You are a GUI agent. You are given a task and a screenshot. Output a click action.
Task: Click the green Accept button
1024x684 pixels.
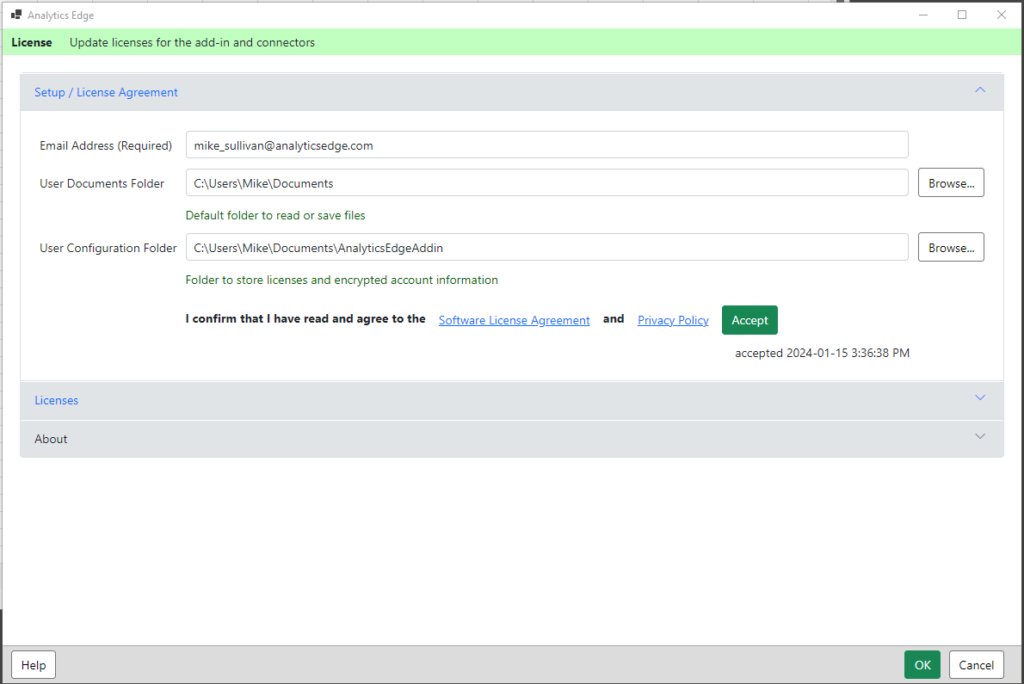(750, 320)
